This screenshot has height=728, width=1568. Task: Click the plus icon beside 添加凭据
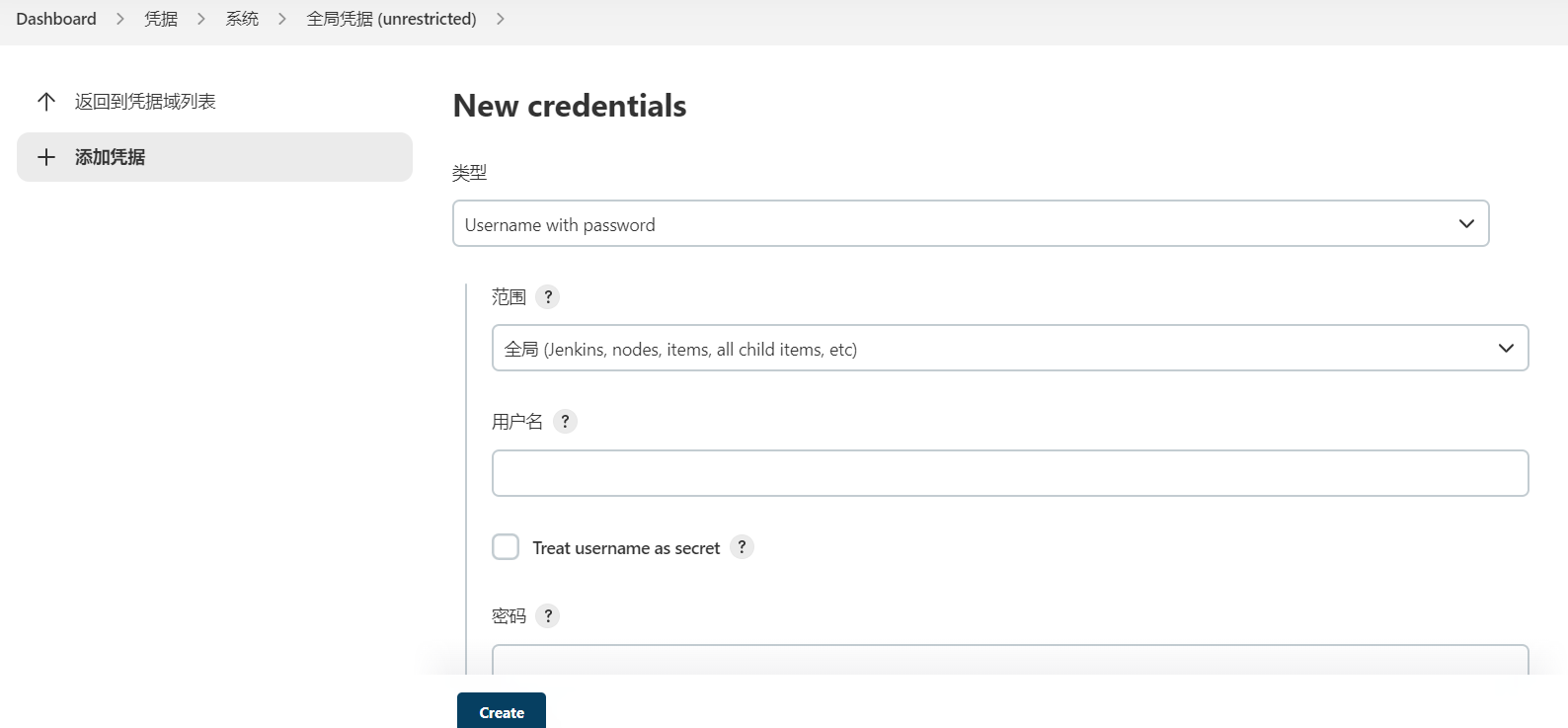click(x=46, y=157)
